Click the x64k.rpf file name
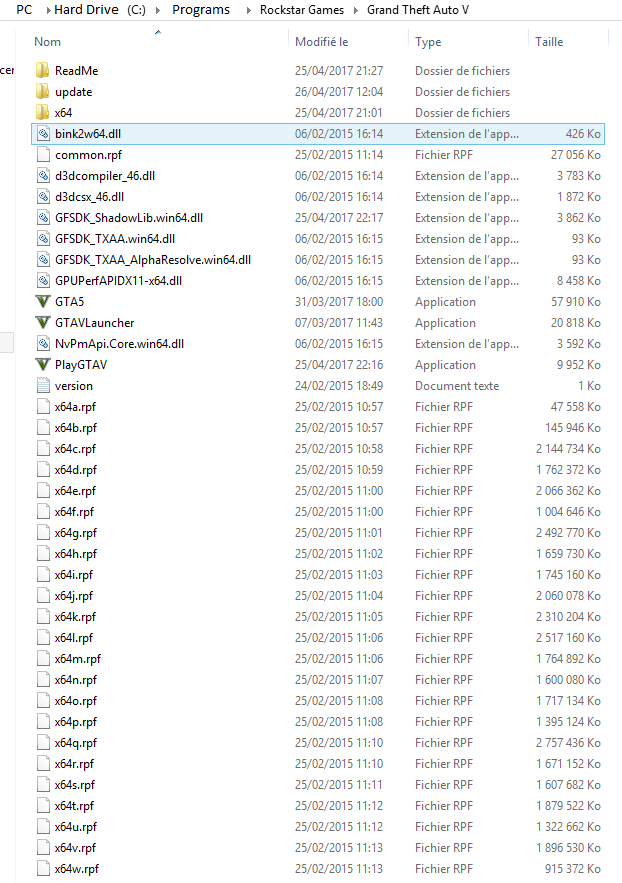 [75, 617]
